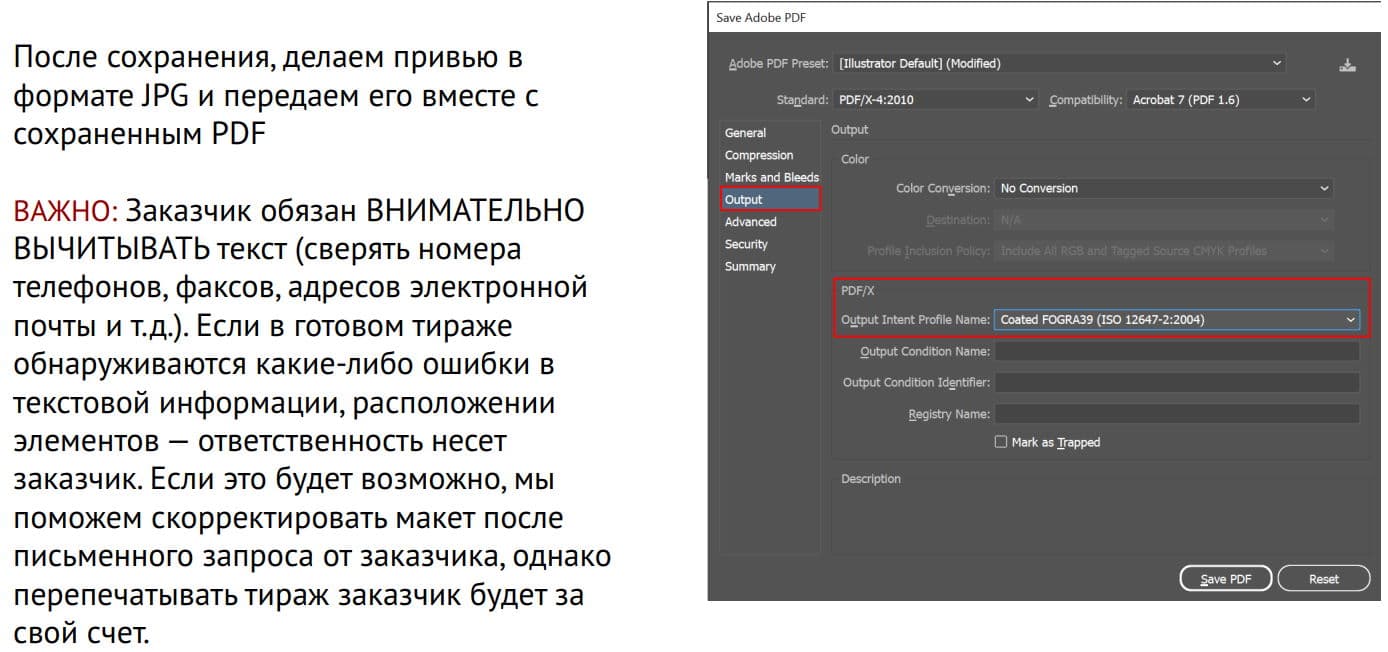
Task: Open the Adobe PDF Preset dropdown
Action: coord(1061,63)
